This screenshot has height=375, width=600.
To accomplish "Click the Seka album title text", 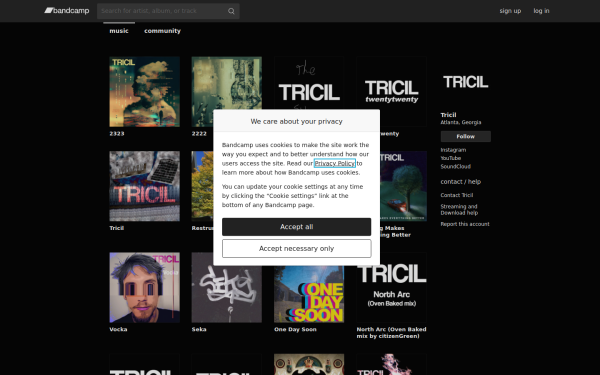I will tap(199, 329).
